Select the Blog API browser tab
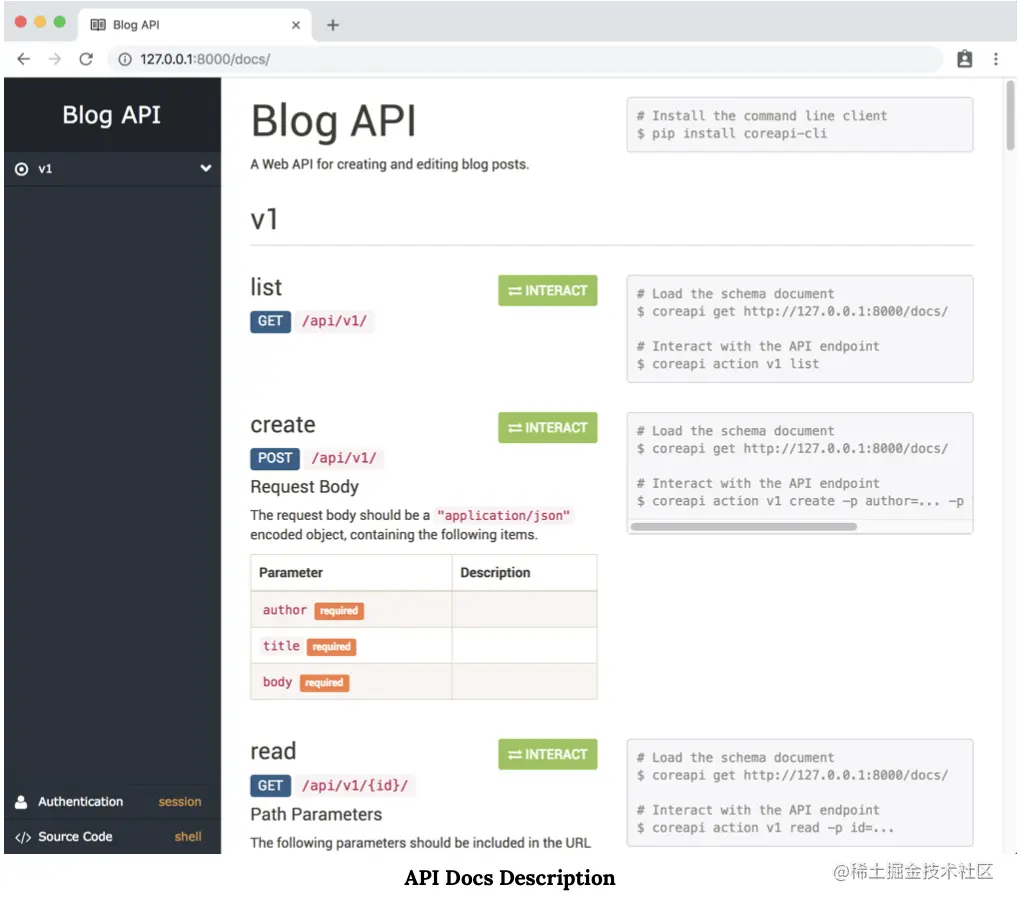1018x906 pixels. coord(195,25)
